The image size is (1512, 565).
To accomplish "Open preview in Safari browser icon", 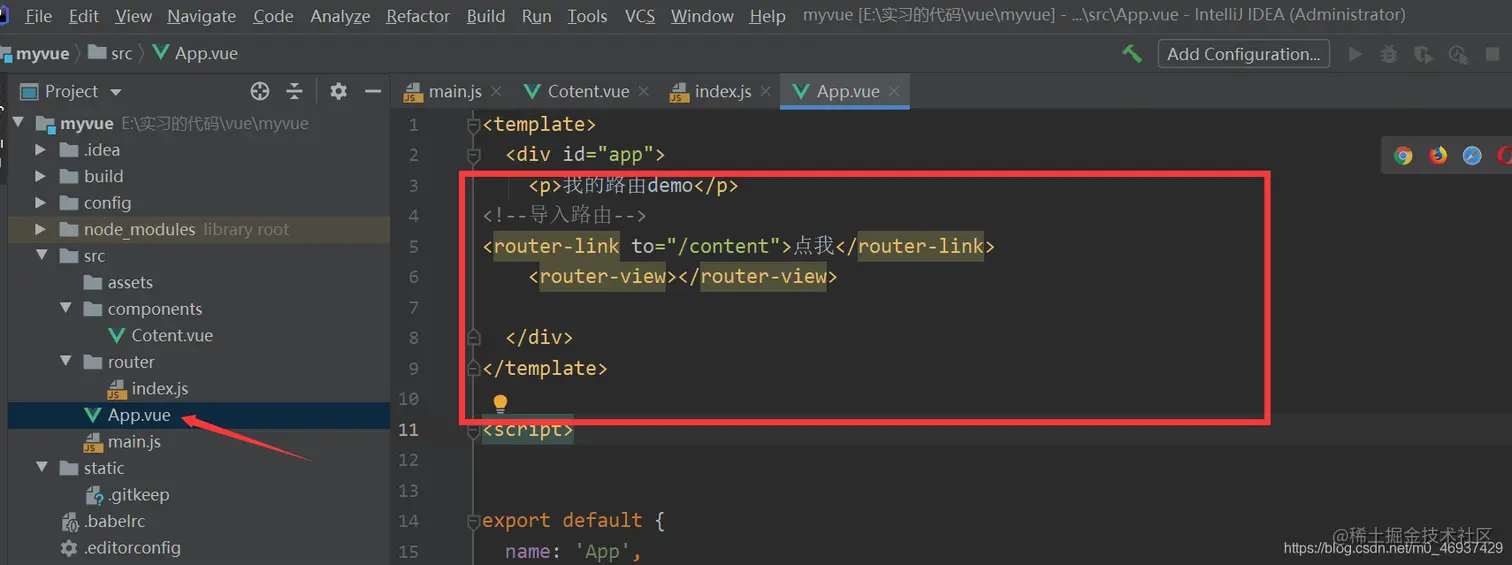I will [1472, 155].
